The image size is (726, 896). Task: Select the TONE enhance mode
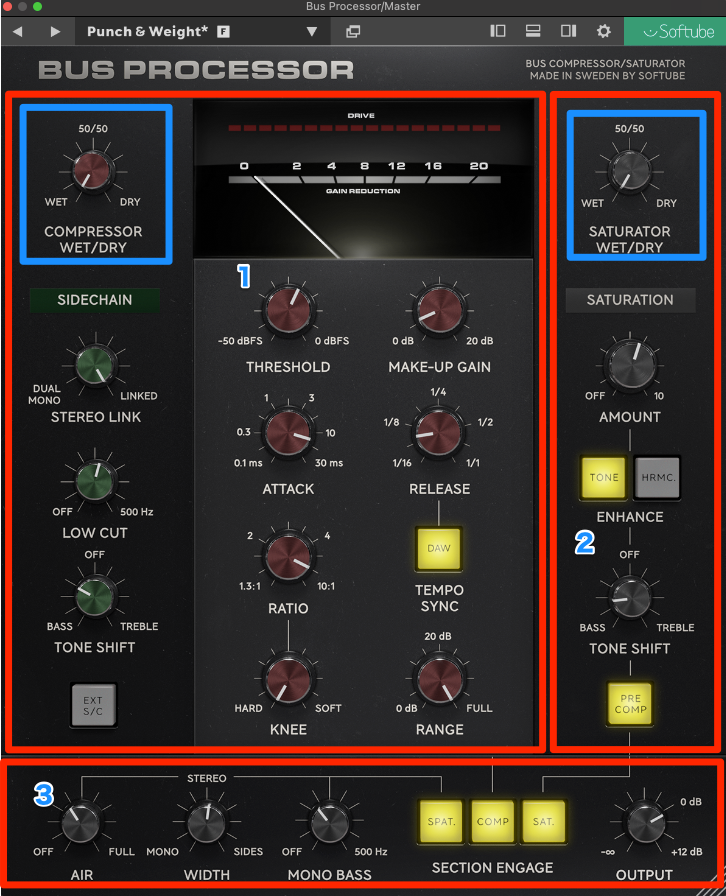(x=604, y=478)
